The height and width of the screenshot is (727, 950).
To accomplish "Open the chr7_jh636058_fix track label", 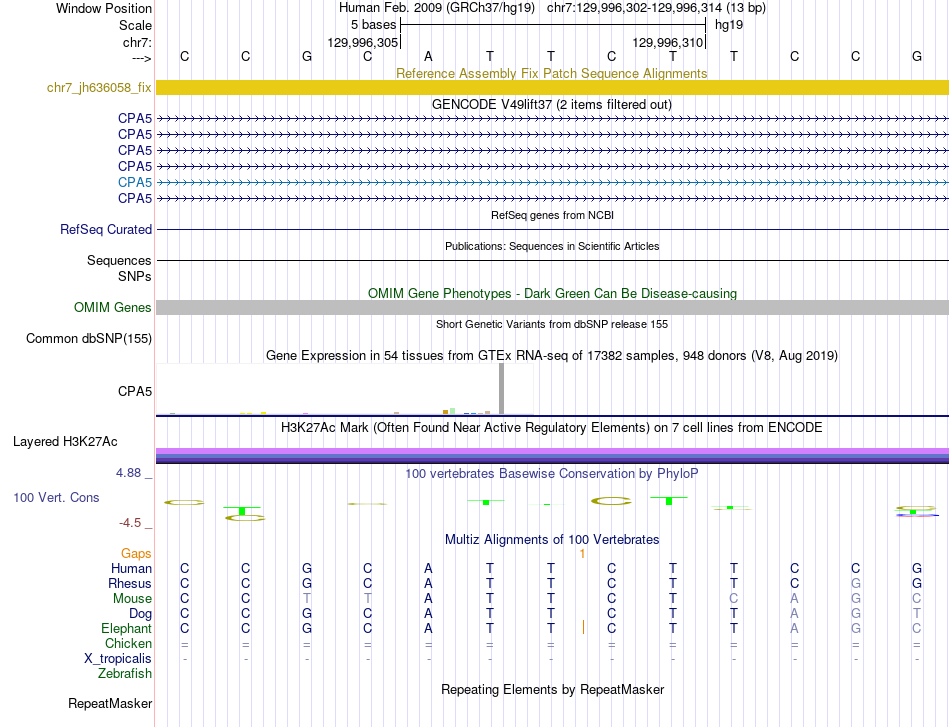I will coord(99,87).
